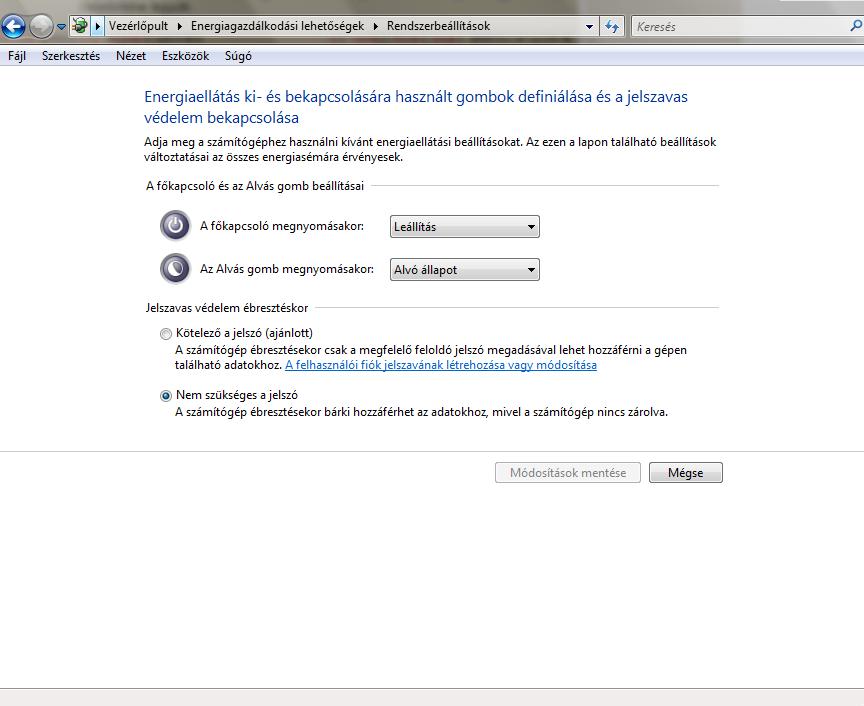
Task: Navigate to Vezérlőpult breadcrumb
Action: [x=138, y=26]
